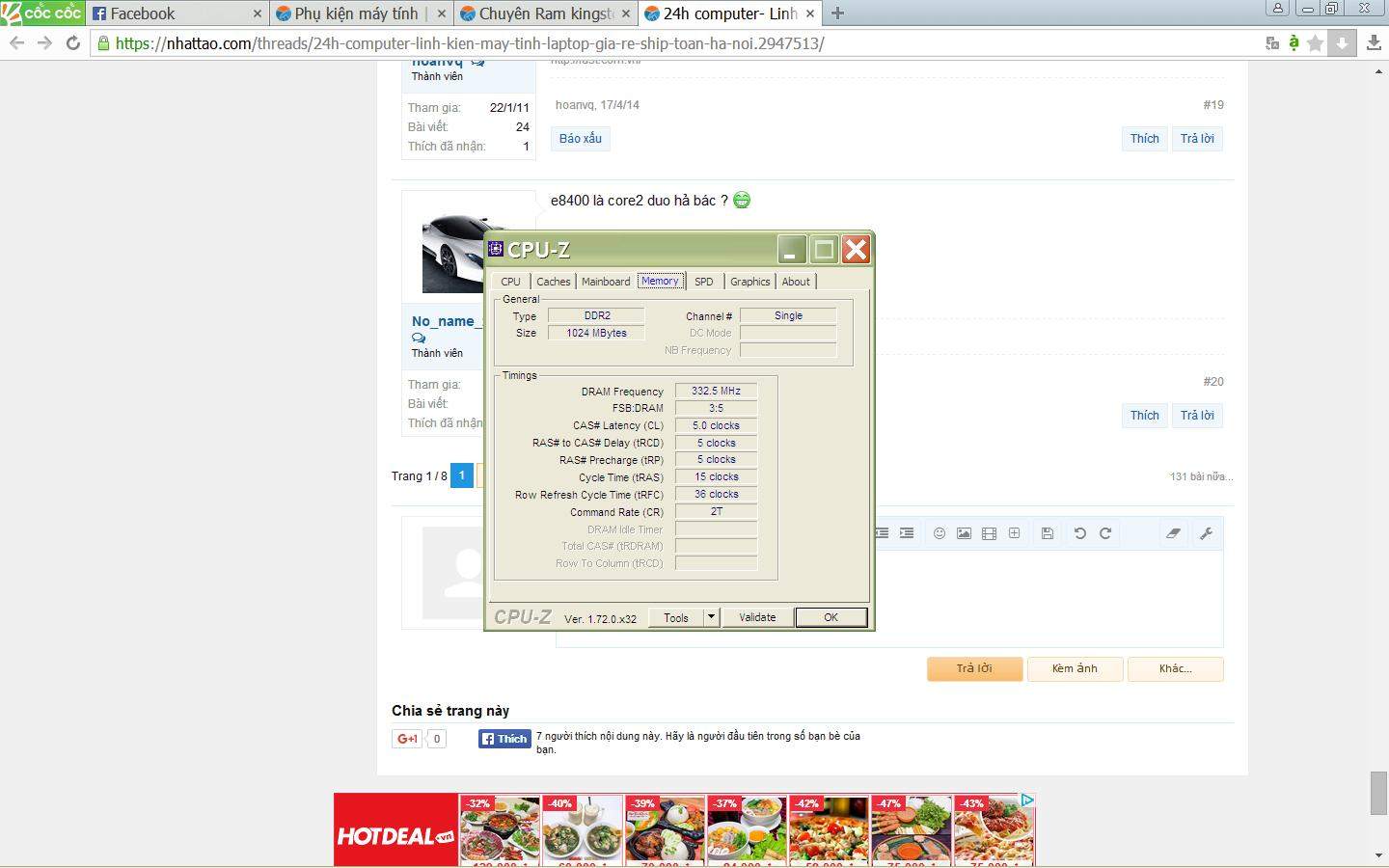The image size is (1389, 868).
Task: Click the grey media download arrow button
Action: (x=1342, y=42)
